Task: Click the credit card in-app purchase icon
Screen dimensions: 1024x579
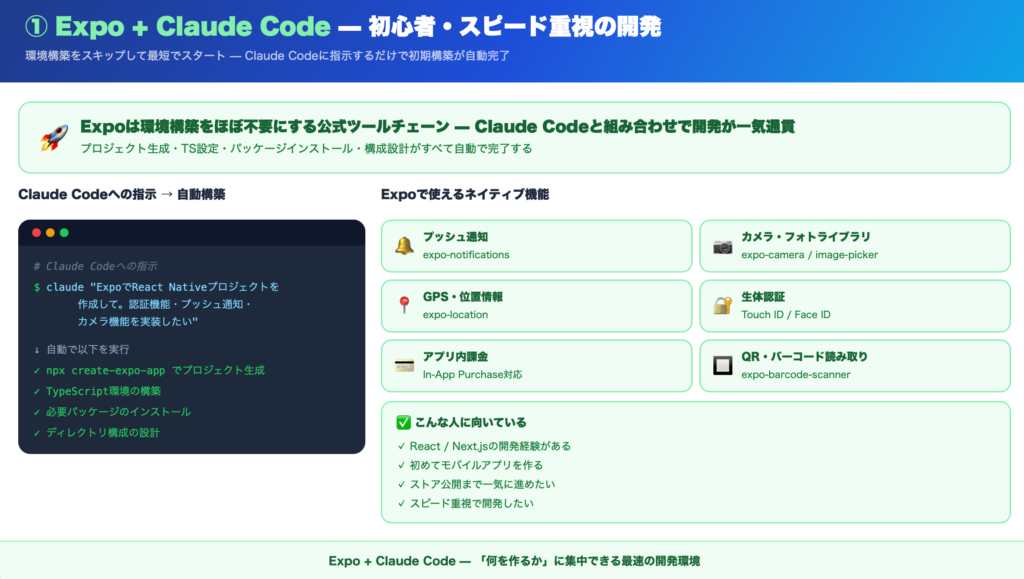Action: point(404,366)
